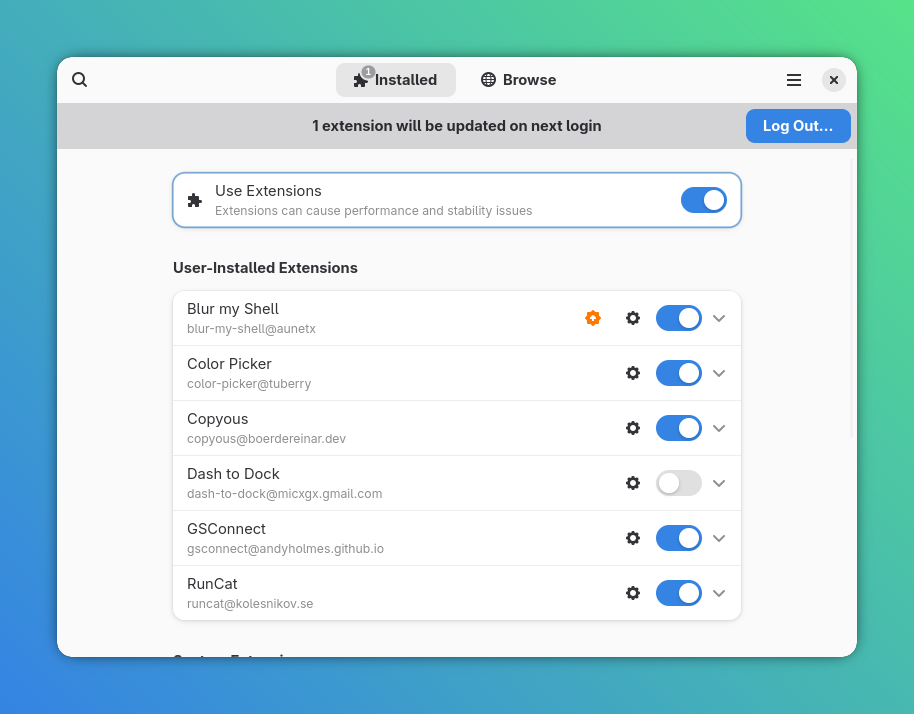Click the Log Out button
Image resolution: width=914 pixels, height=714 pixels.
point(798,125)
